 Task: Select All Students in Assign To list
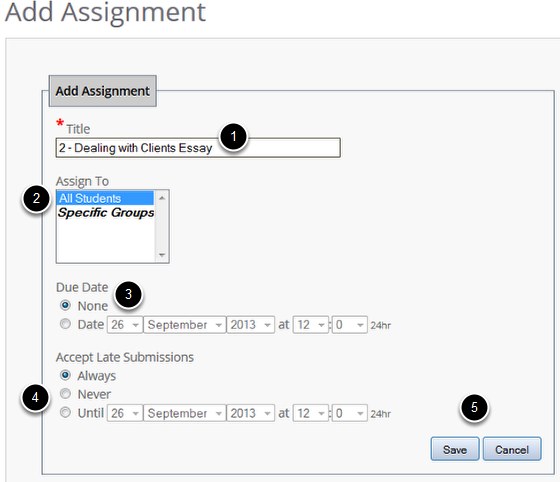[105, 198]
